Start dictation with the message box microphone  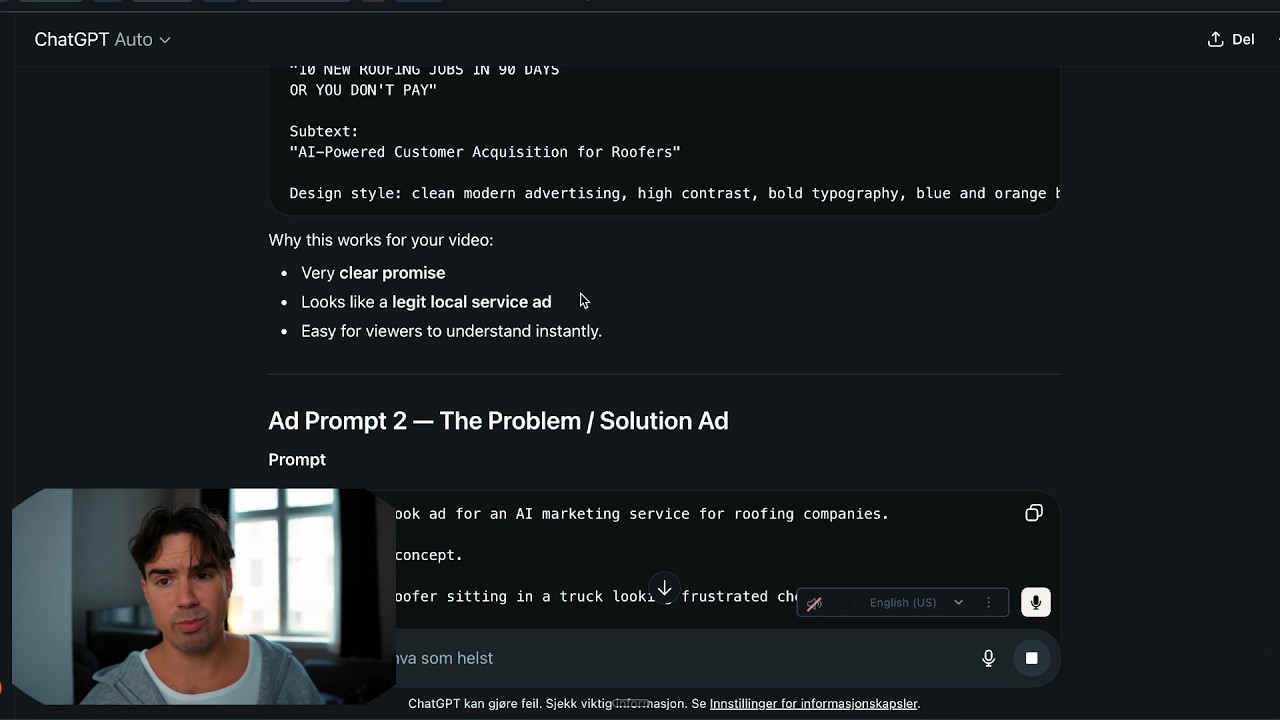point(988,658)
